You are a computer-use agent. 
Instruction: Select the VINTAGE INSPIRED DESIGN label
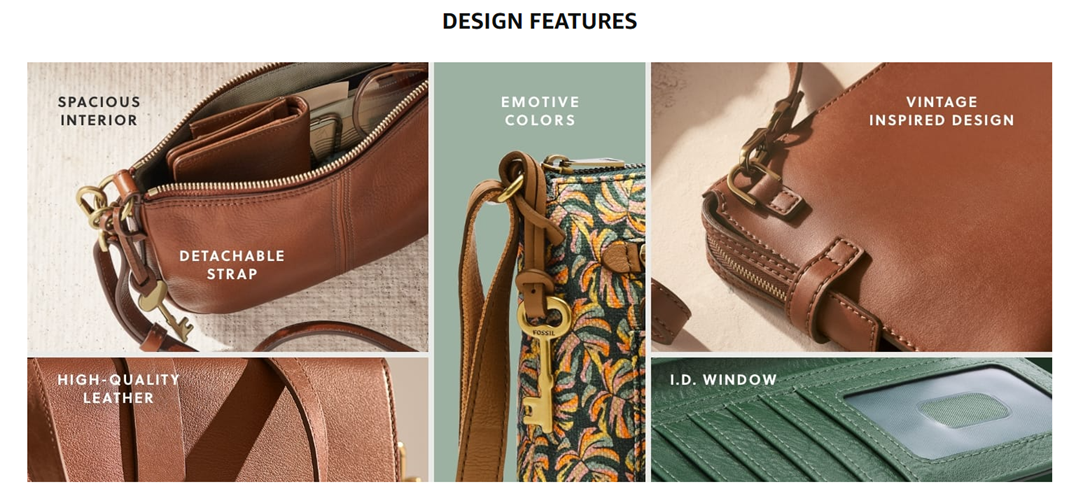(x=942, y=111)
